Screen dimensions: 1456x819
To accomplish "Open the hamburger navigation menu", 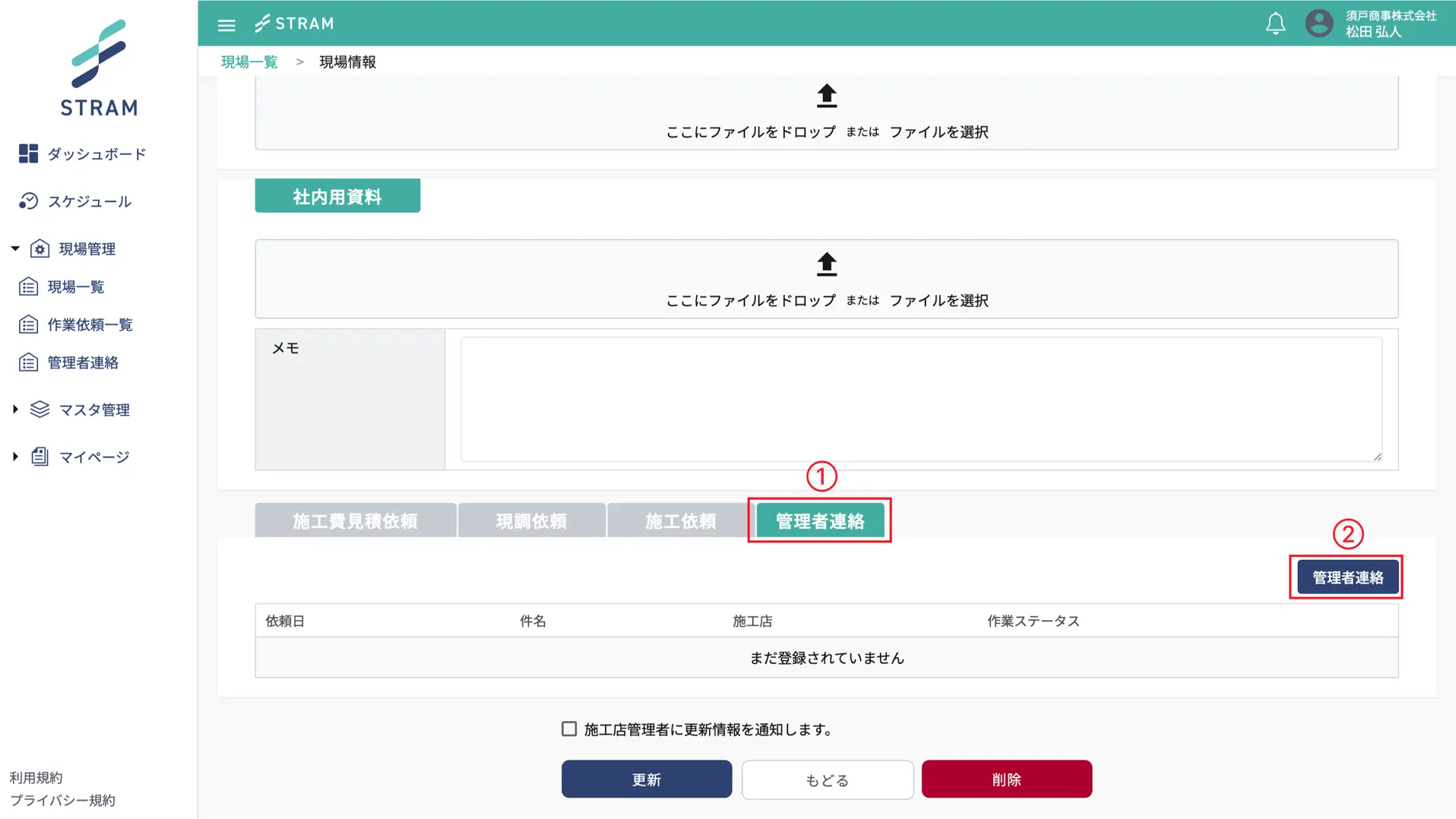I will pos(226,24).
